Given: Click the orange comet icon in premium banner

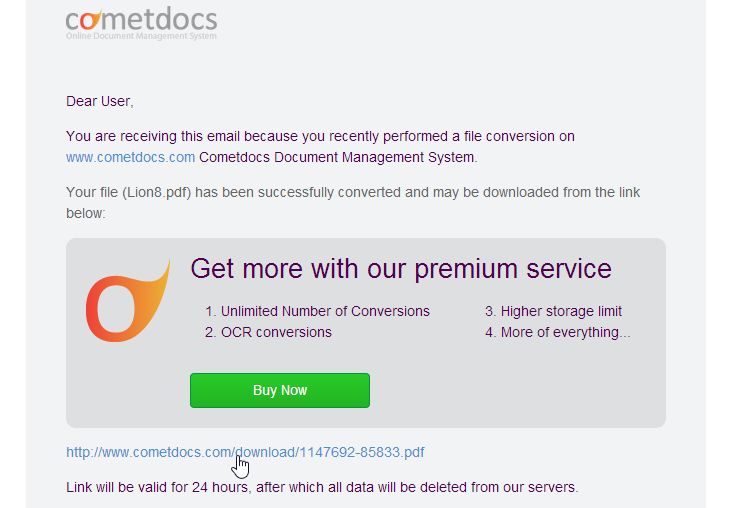Looking at the screenshot, I should [x=128, y=301].
